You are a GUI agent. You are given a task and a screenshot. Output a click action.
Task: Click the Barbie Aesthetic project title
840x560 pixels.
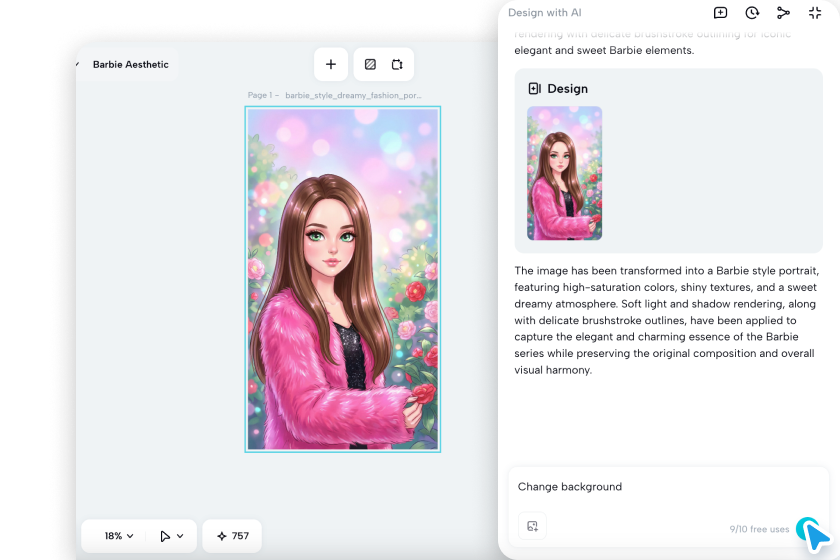131,64
